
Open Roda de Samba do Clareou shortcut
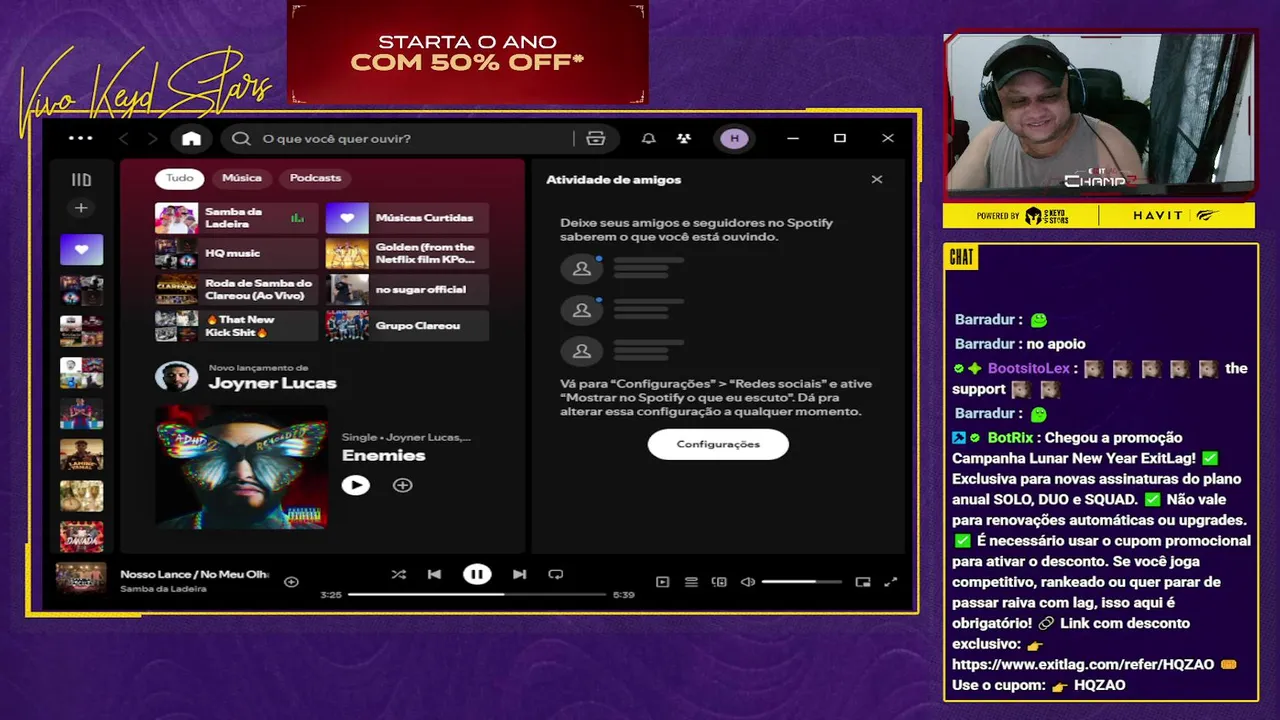(236, 290)
